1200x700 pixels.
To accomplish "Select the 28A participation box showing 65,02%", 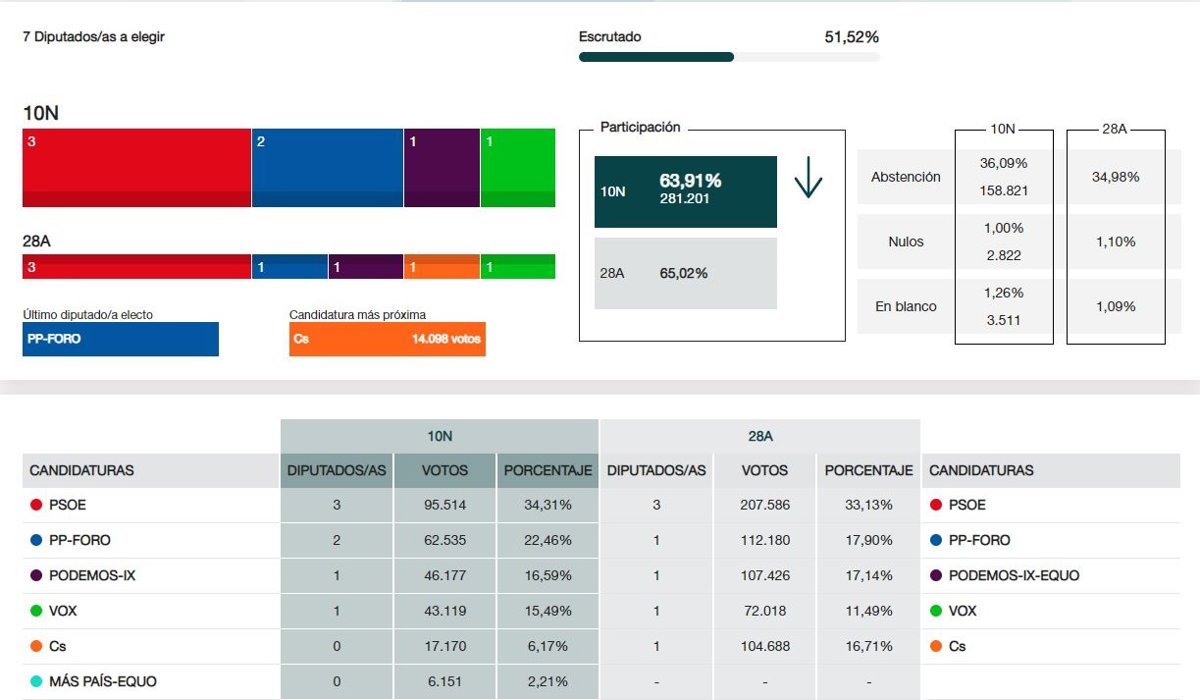I will click(x=685, y=273).
